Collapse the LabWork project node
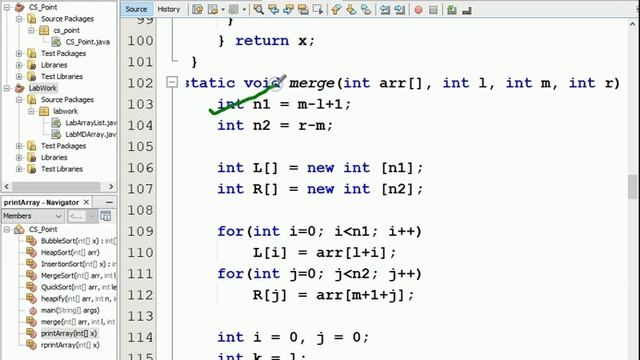640x360 pixels. 7,88
